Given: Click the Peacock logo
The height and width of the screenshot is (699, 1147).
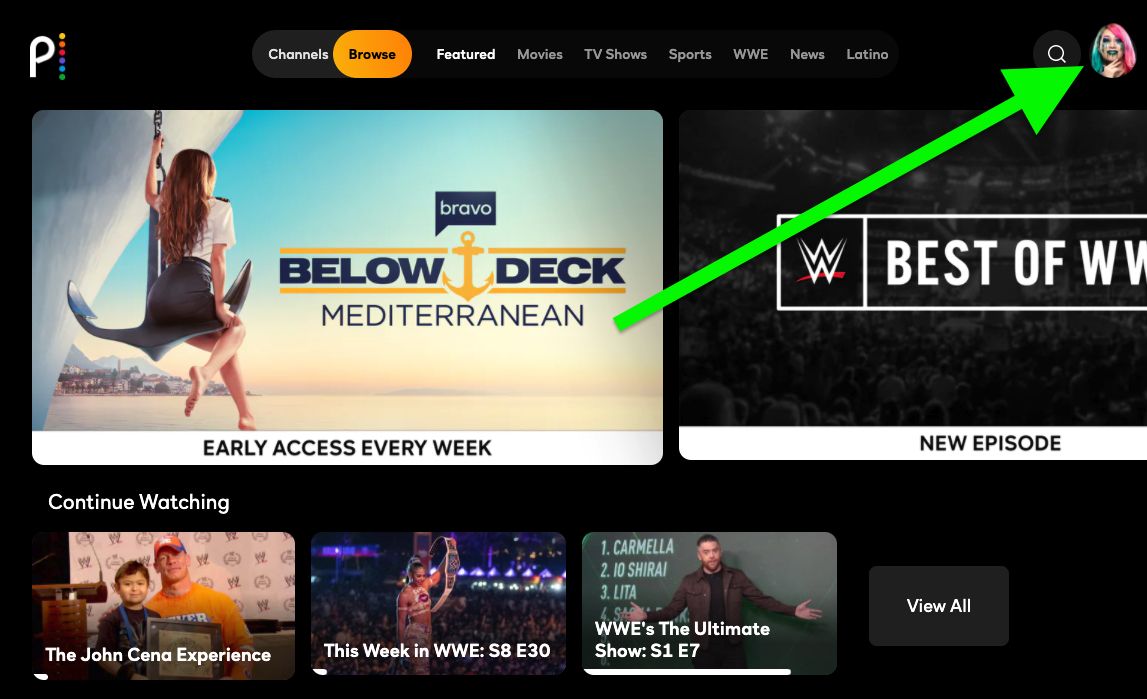Looking at the screenshot, I should (48, 56).
